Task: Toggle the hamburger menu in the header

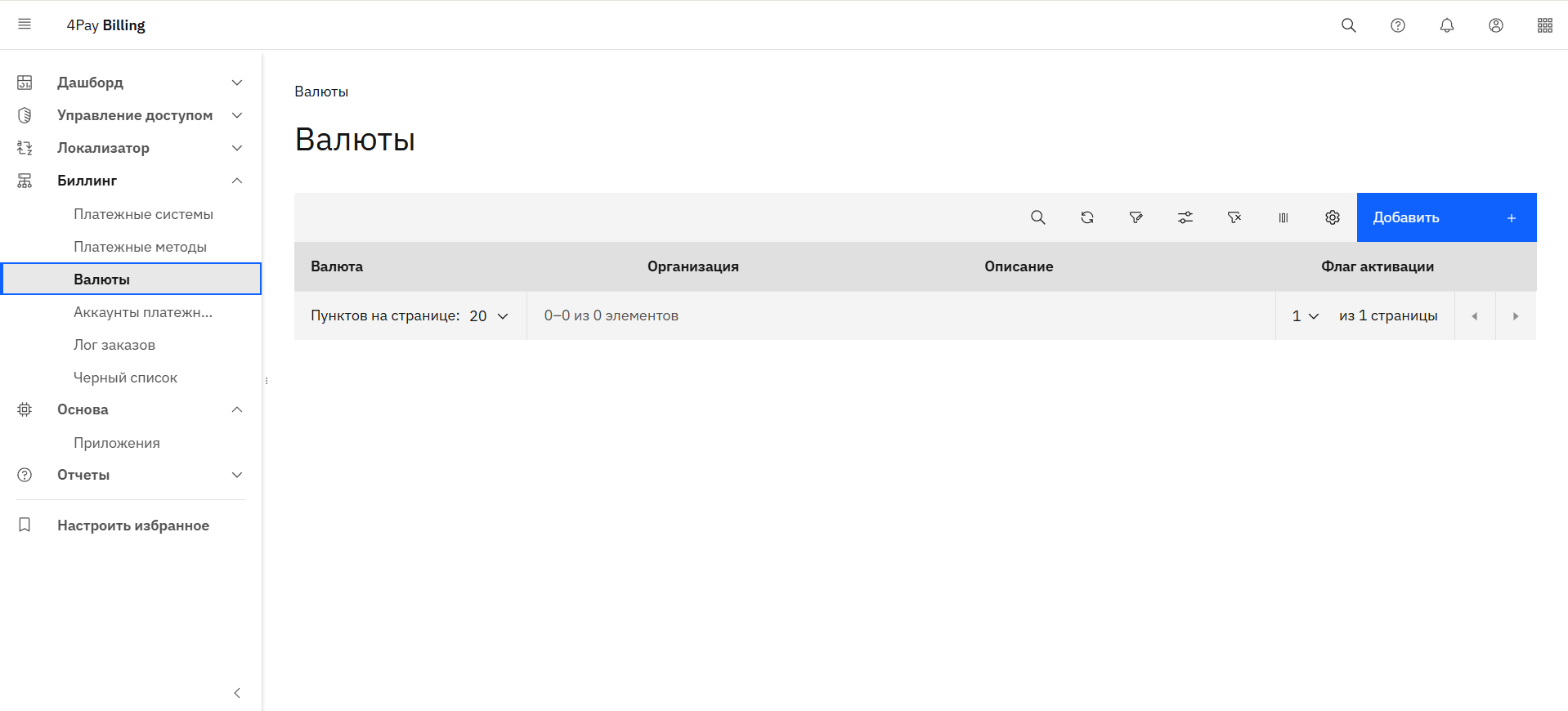Action: click(25, 25)
